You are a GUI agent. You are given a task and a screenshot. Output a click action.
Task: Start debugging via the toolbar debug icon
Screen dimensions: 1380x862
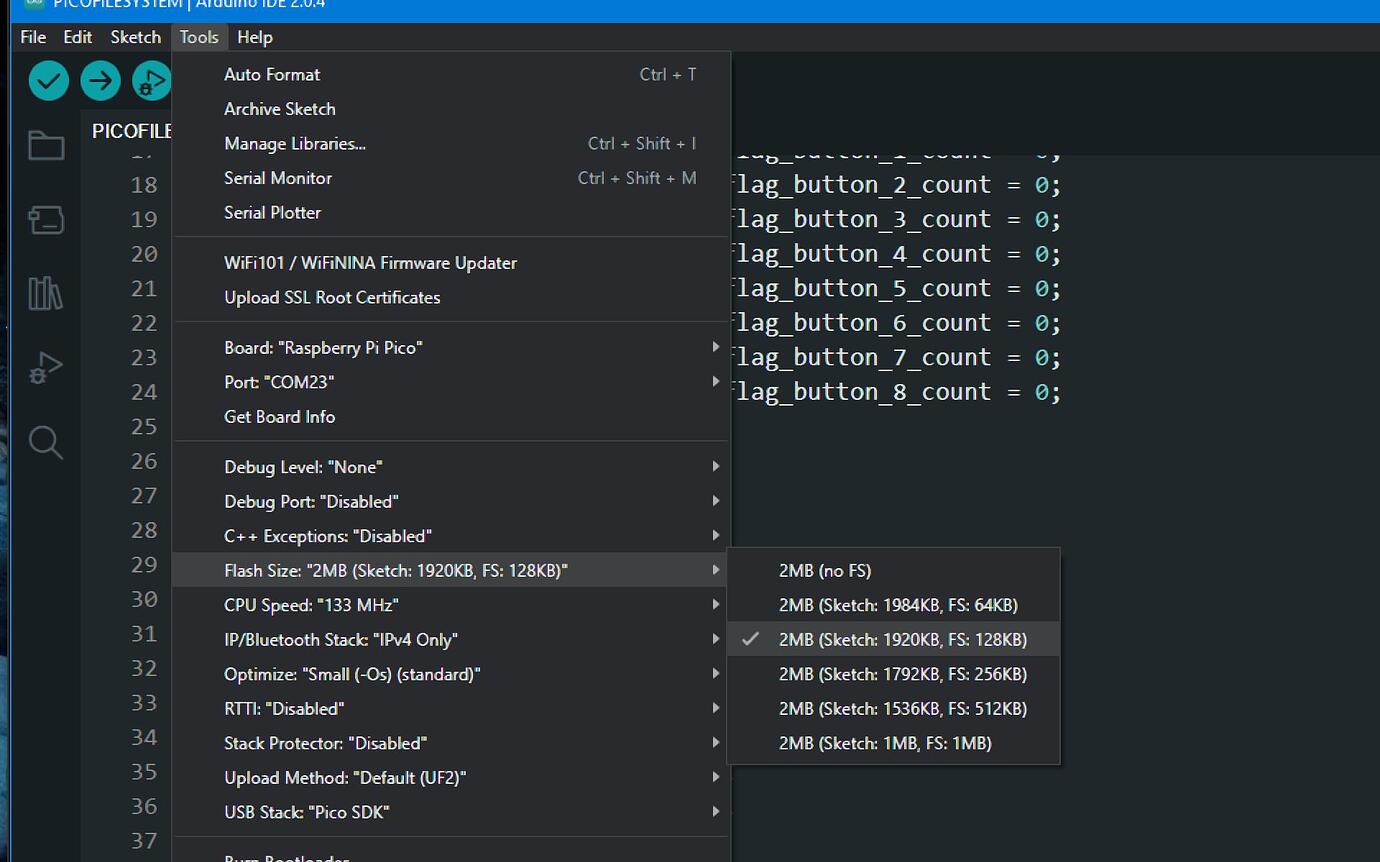tap(152, 80)
